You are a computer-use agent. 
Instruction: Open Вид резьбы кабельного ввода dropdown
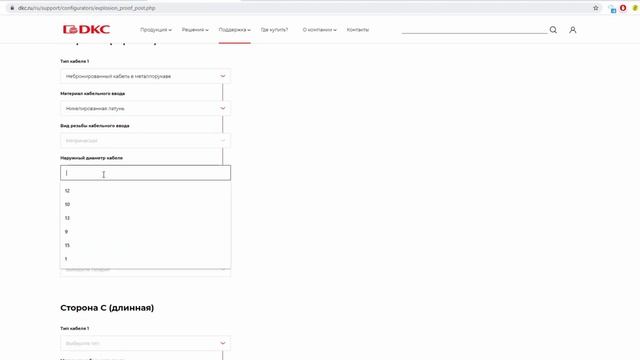tap(145, 140)
